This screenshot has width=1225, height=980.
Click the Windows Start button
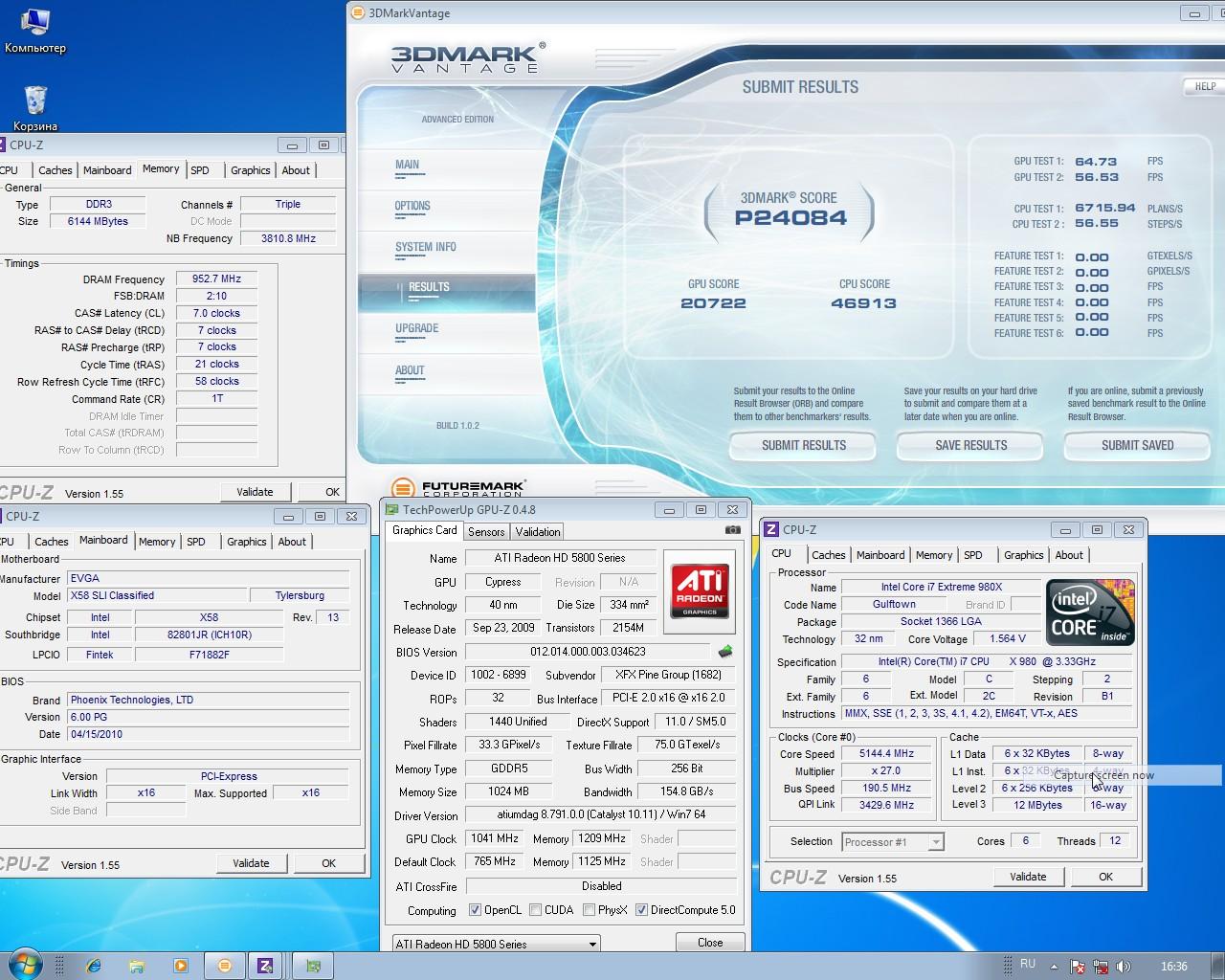[x=25, y=965]
